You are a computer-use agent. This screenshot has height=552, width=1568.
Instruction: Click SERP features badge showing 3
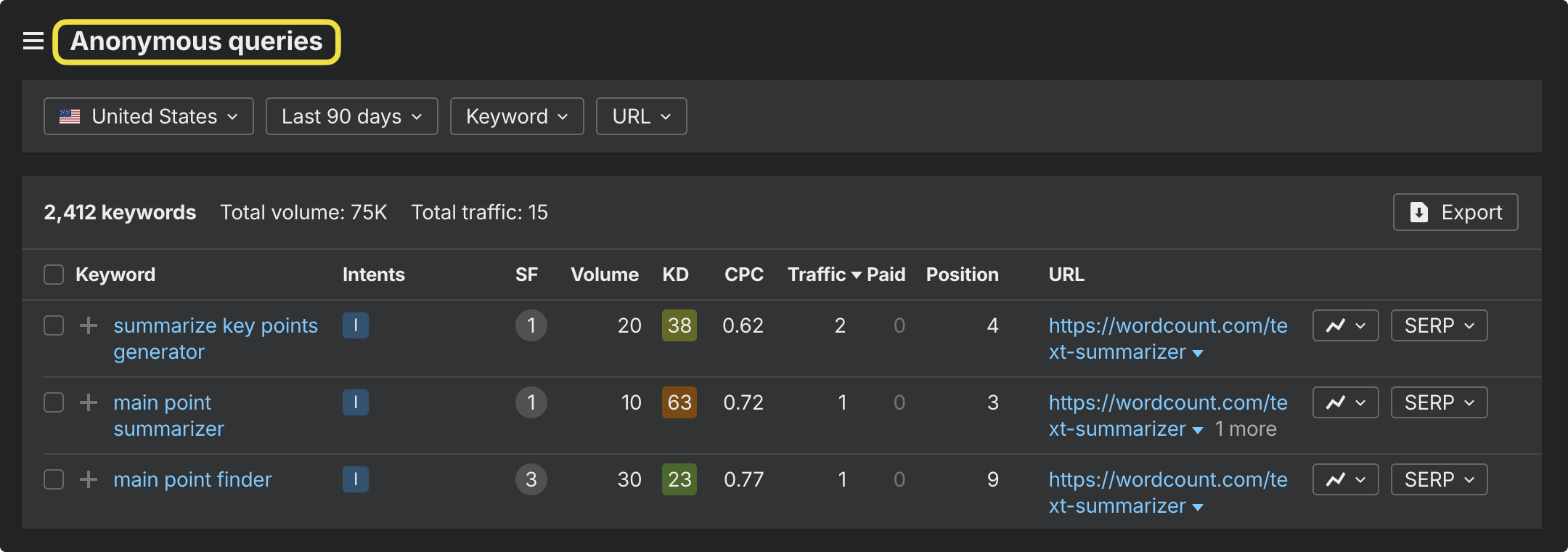pyautogui.click(x=531, y=479)
